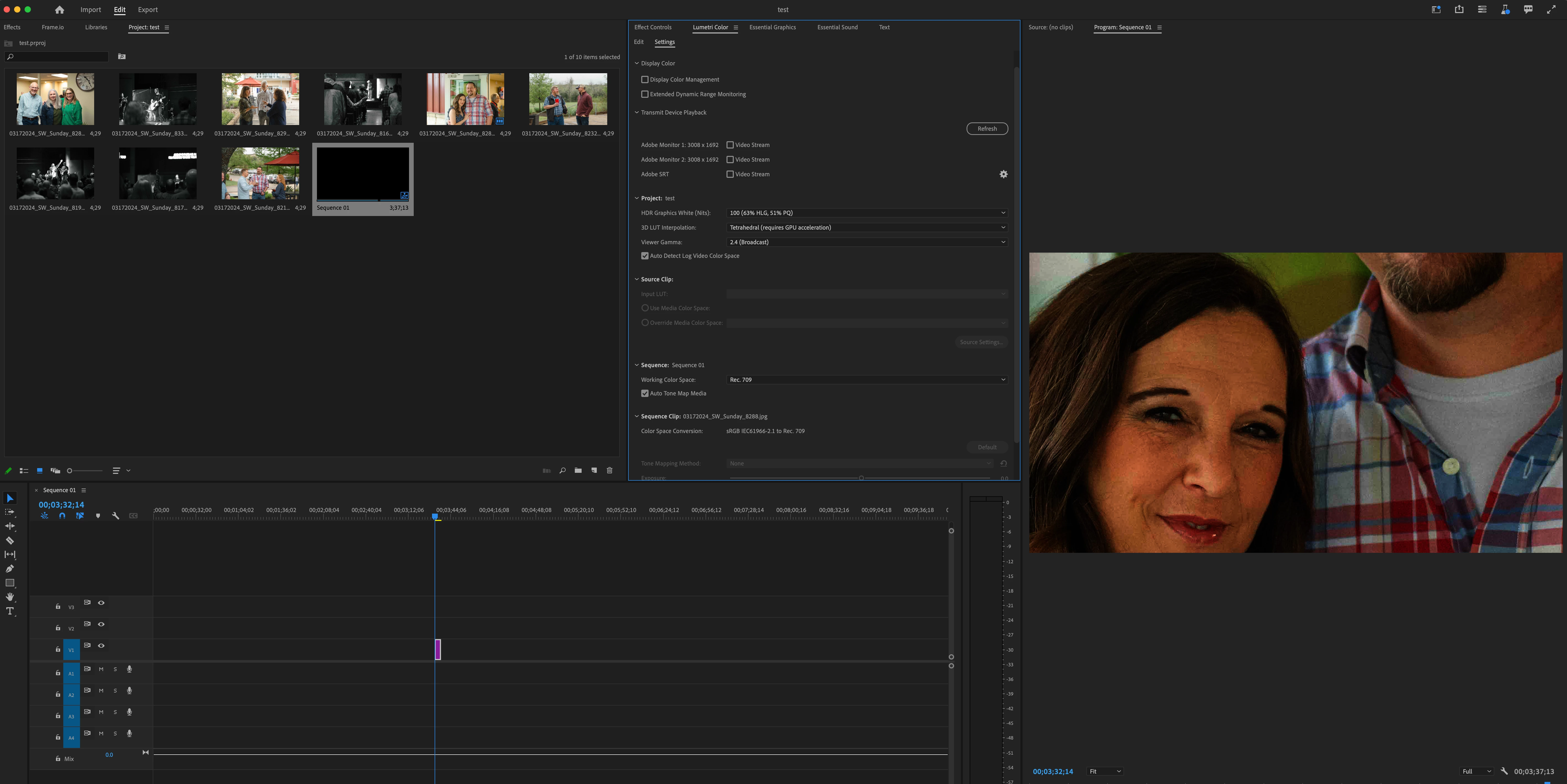The image size is (1567, 784).
Task: Uncheck Auto Tone Map Media
Action: 645,394
